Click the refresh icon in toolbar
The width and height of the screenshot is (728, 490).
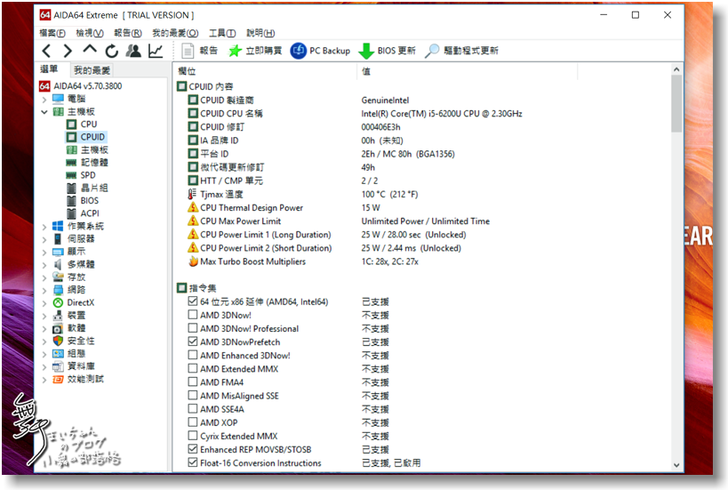[112, 51]
